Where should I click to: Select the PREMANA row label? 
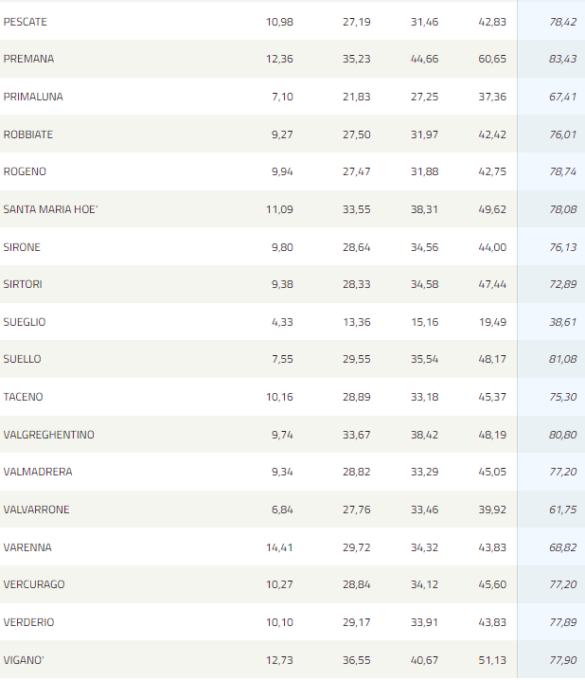[29, 59]
